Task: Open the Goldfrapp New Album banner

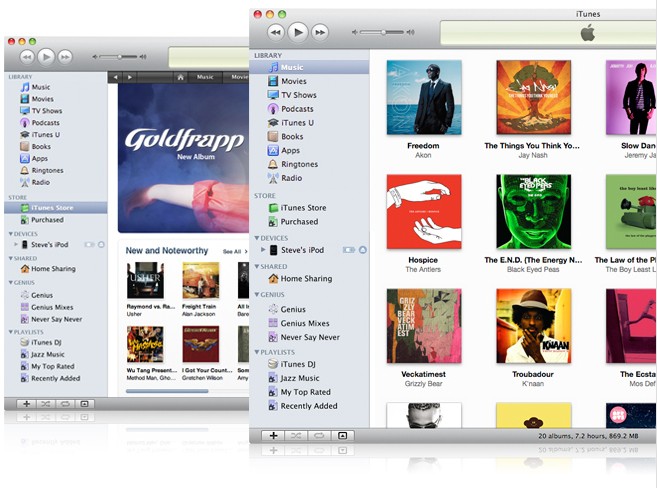Action: tap(184, 158)
